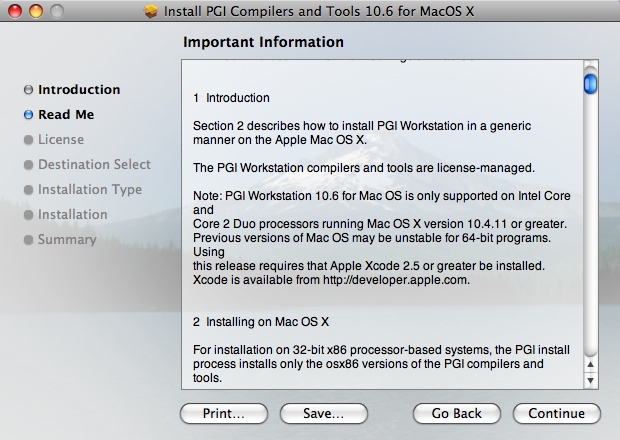Screen dimensions: 620x440
Task: Click the package icon in title bar
Action: point(151,11)
